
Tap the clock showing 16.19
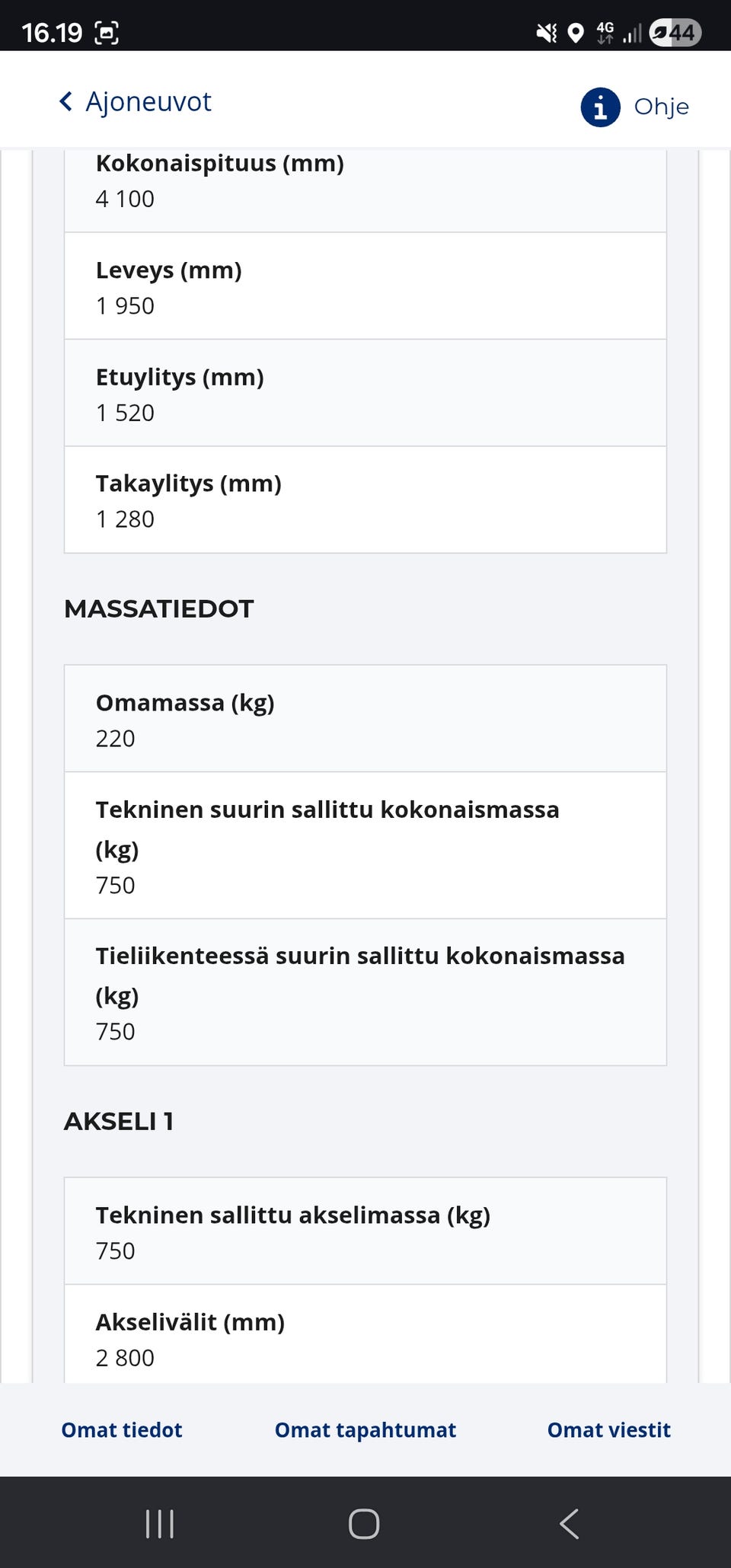(x=53, y=32)
